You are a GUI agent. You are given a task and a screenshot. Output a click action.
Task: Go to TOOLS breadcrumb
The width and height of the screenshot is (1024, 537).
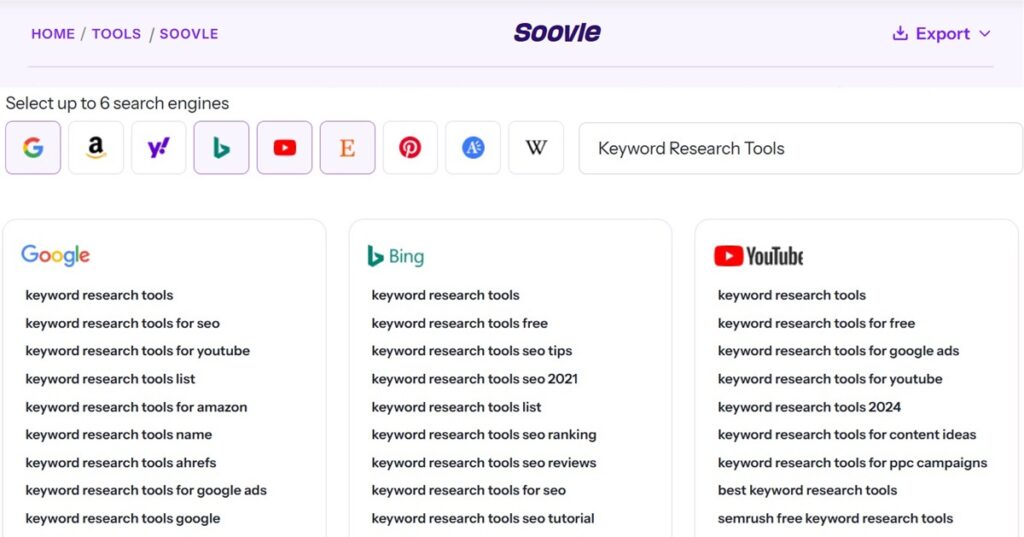point(116,34)
